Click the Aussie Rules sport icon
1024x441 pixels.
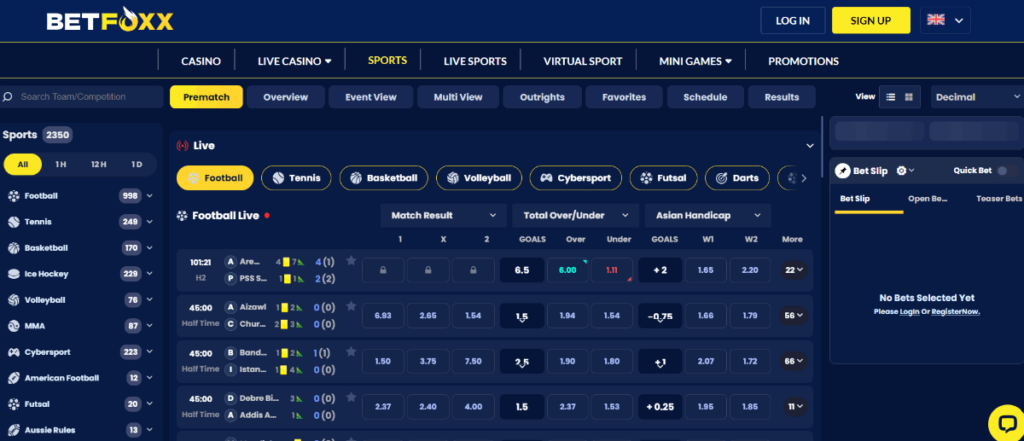(x=13, y=430)
